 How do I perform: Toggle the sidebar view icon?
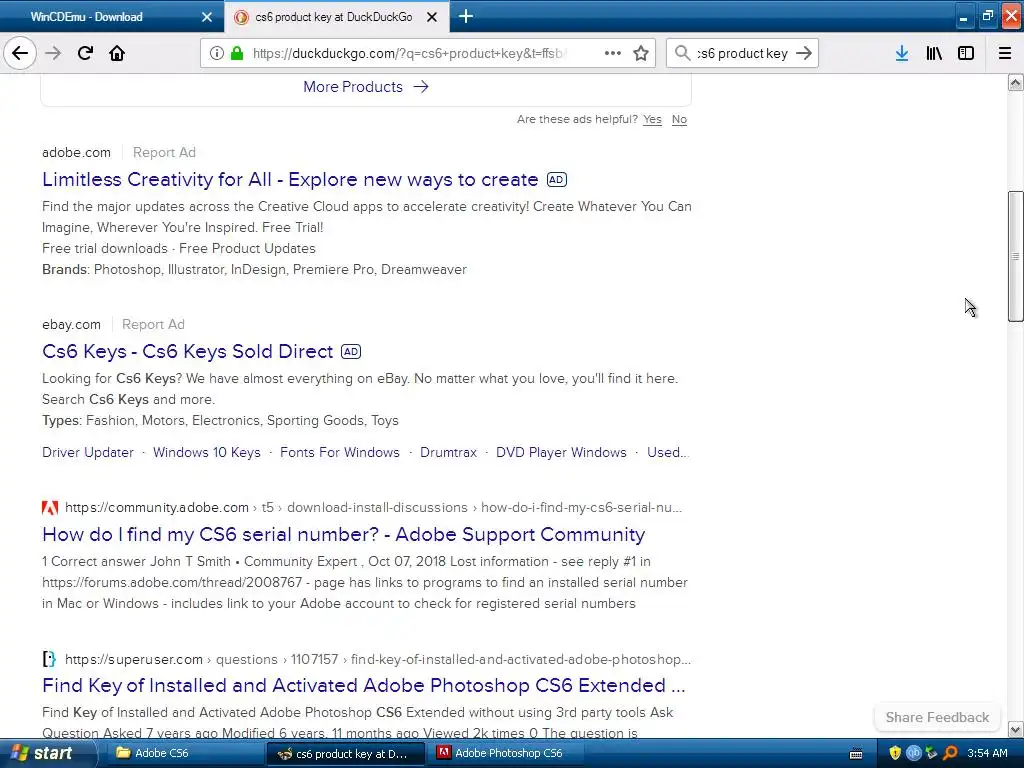966,53
